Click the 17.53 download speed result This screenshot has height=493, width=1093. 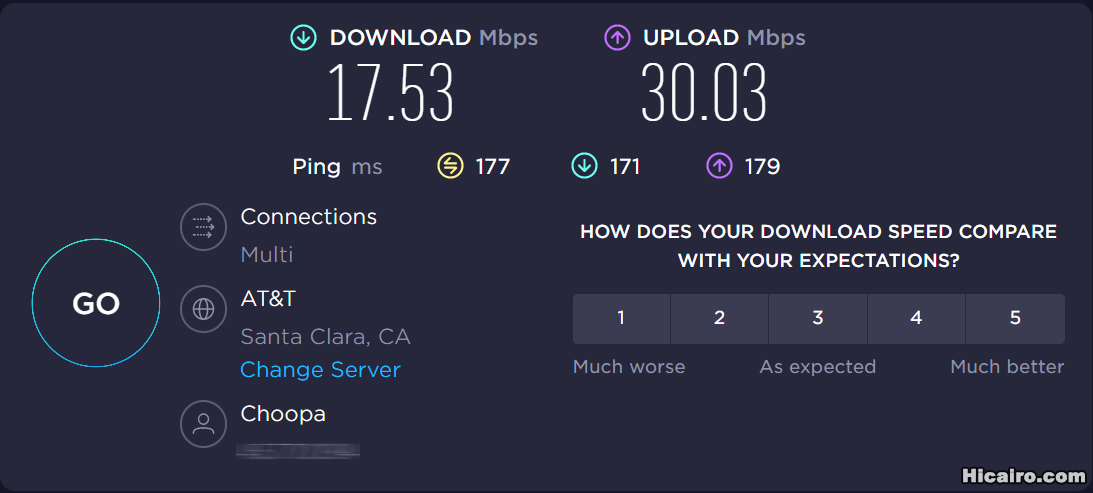click(x=390, y=92)
